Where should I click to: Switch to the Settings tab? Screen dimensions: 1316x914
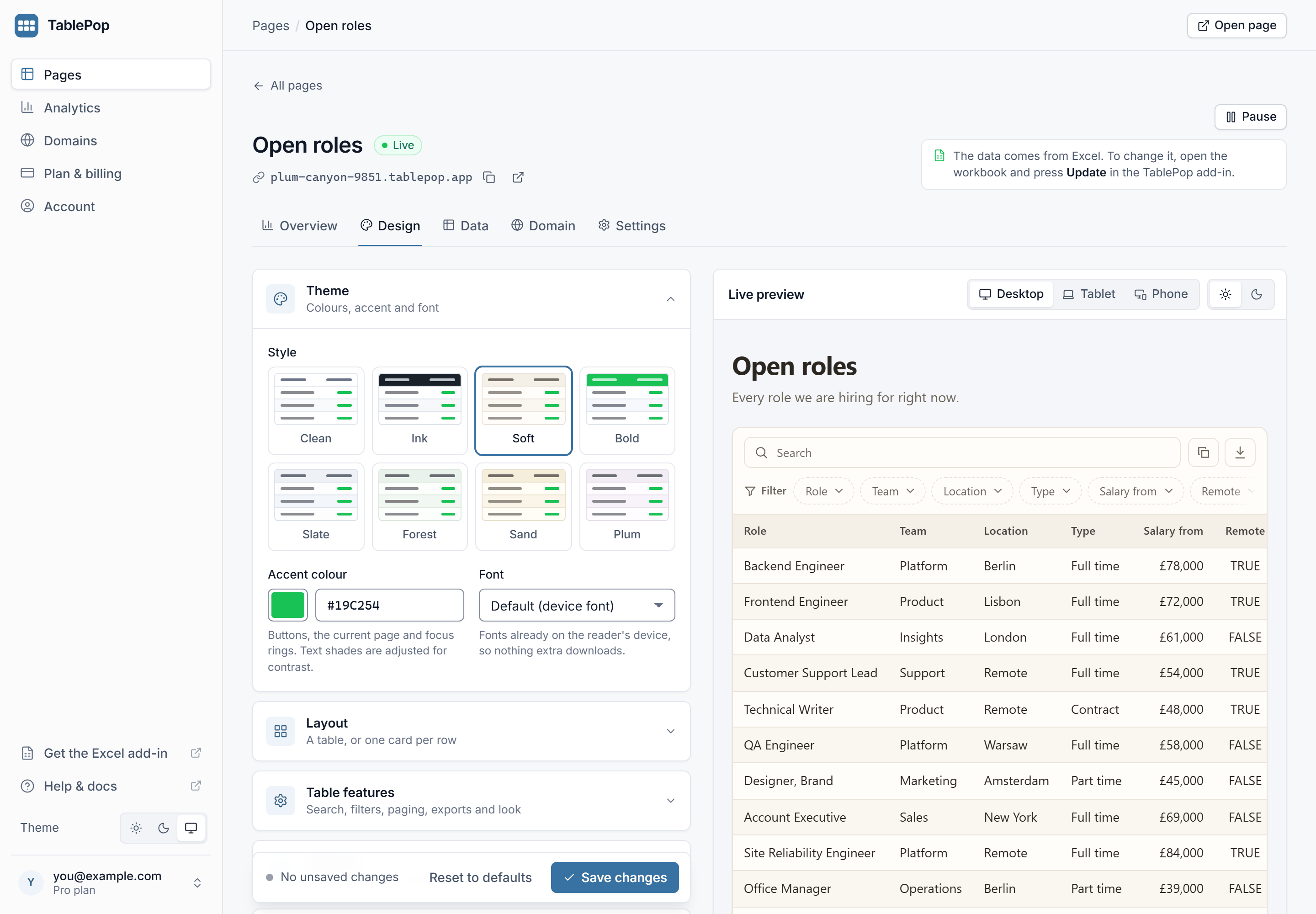(x=631, y=226)
